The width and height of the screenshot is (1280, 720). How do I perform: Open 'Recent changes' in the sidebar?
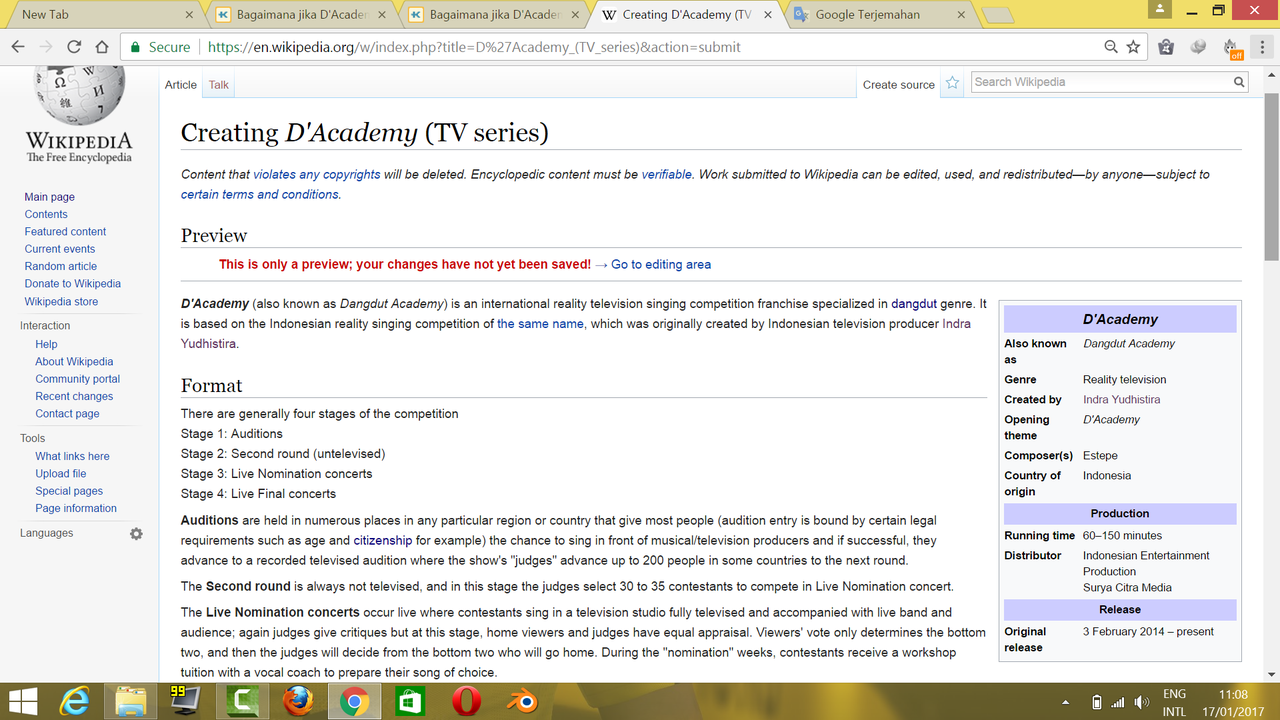(74, 397)
